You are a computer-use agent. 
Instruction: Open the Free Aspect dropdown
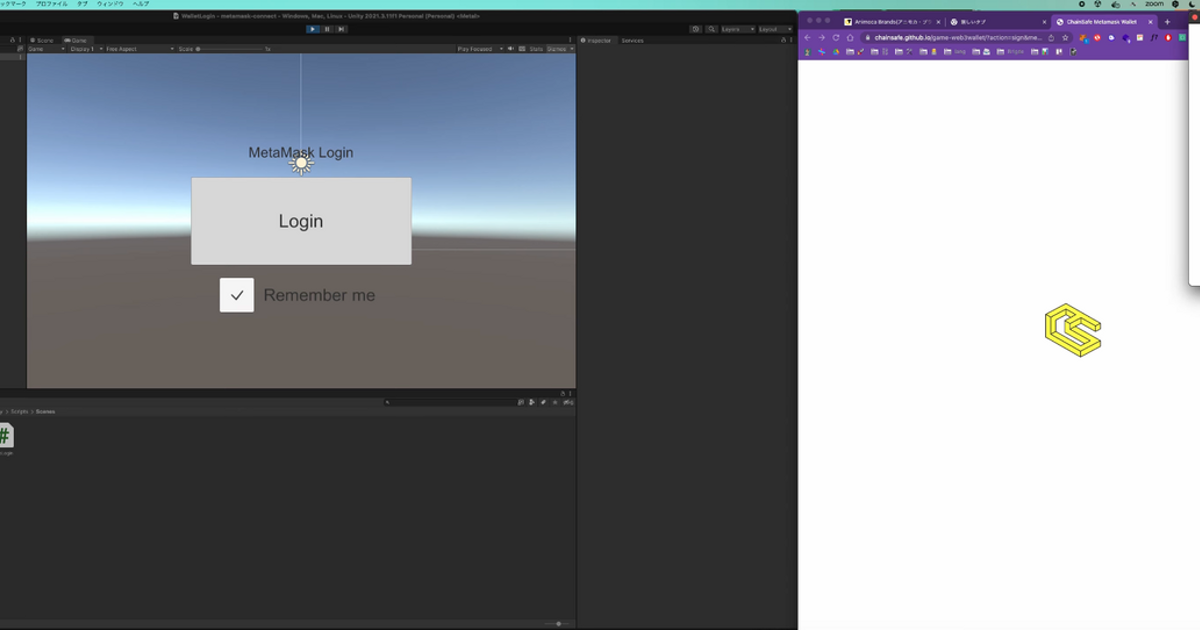tap(139, 49)
